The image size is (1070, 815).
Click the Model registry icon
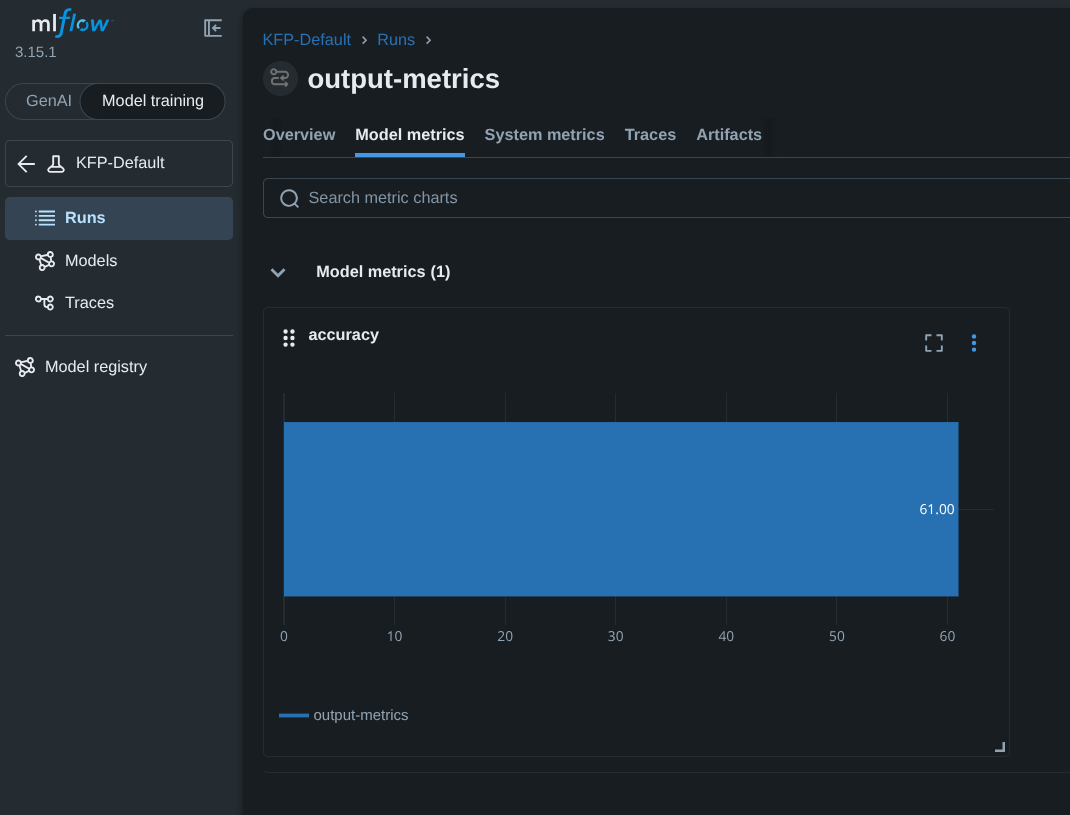[25, 367]
